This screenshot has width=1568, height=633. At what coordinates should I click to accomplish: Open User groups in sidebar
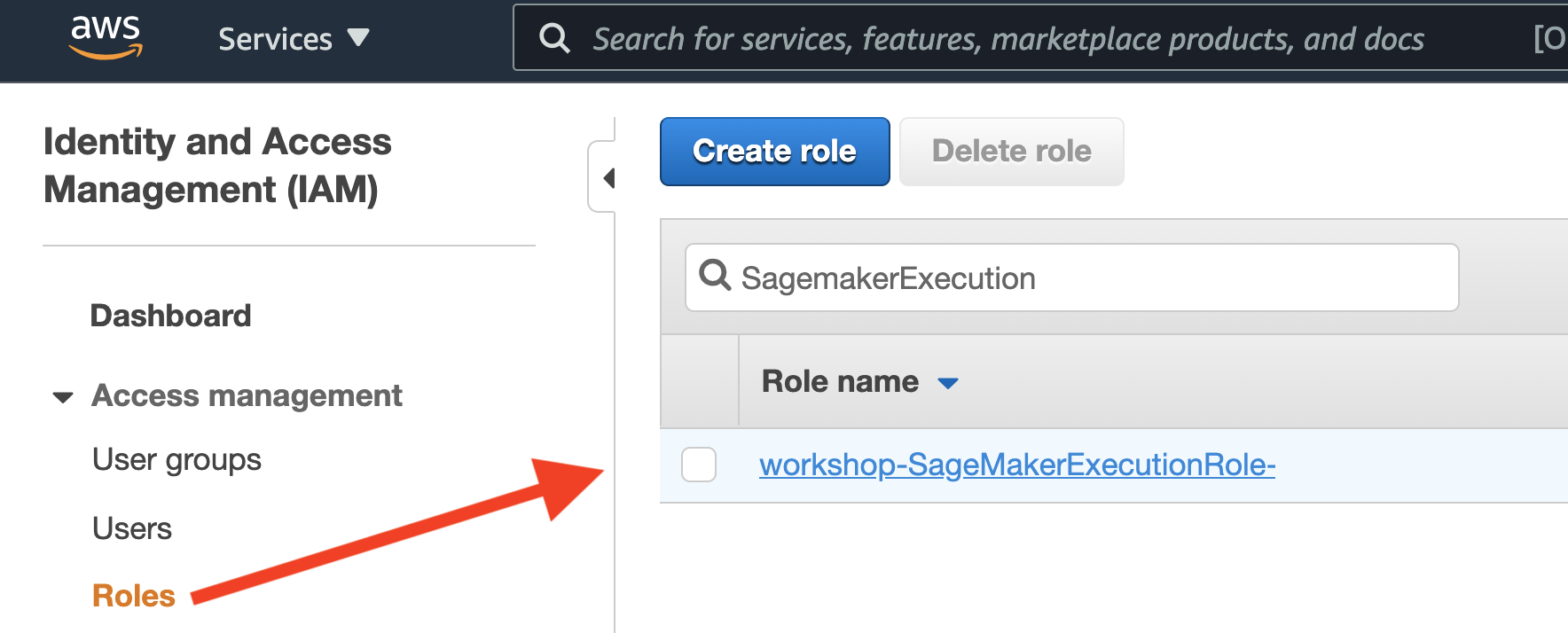[176, 460]
